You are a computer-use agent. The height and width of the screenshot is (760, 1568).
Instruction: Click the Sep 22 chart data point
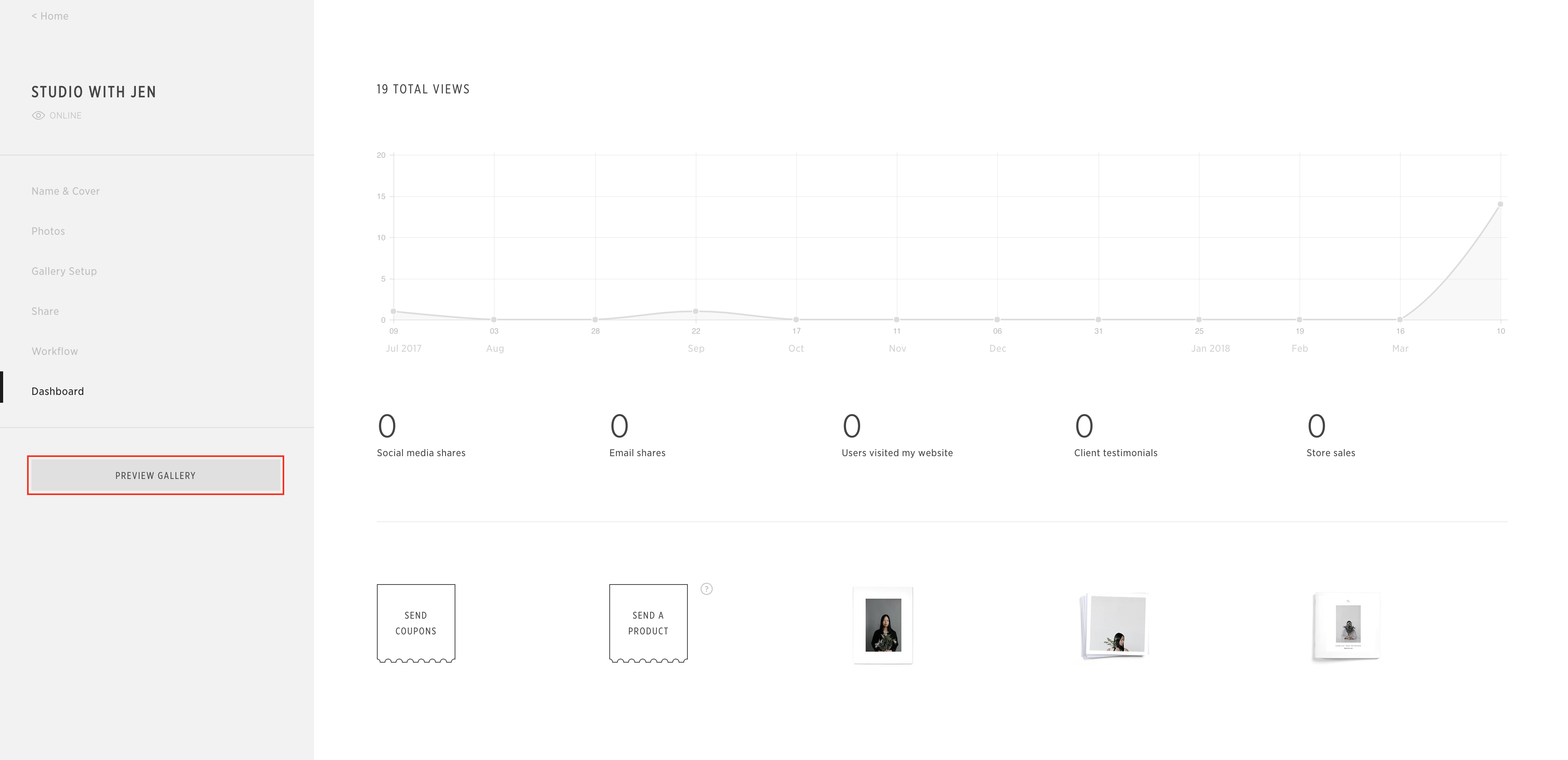coord(695,312)
